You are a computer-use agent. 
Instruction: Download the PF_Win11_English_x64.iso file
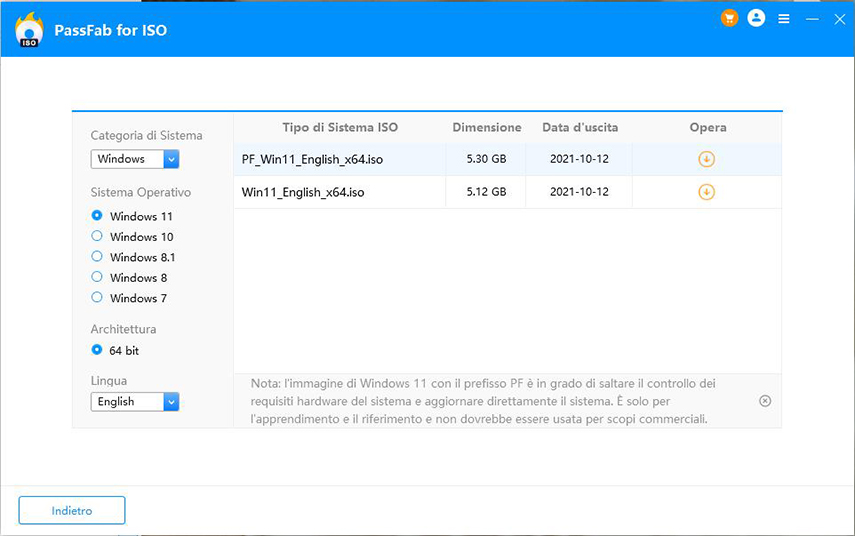706,160
